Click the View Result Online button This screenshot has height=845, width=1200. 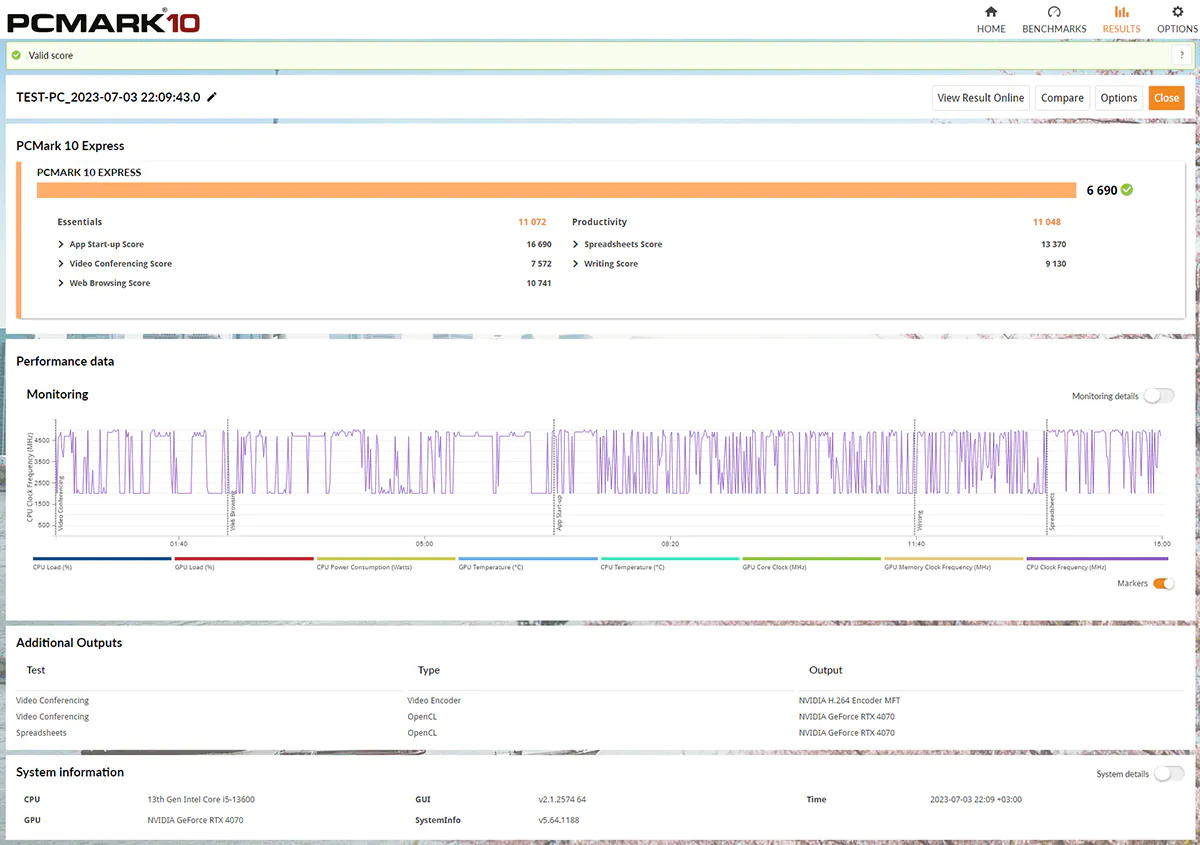[x=981, y=97]
